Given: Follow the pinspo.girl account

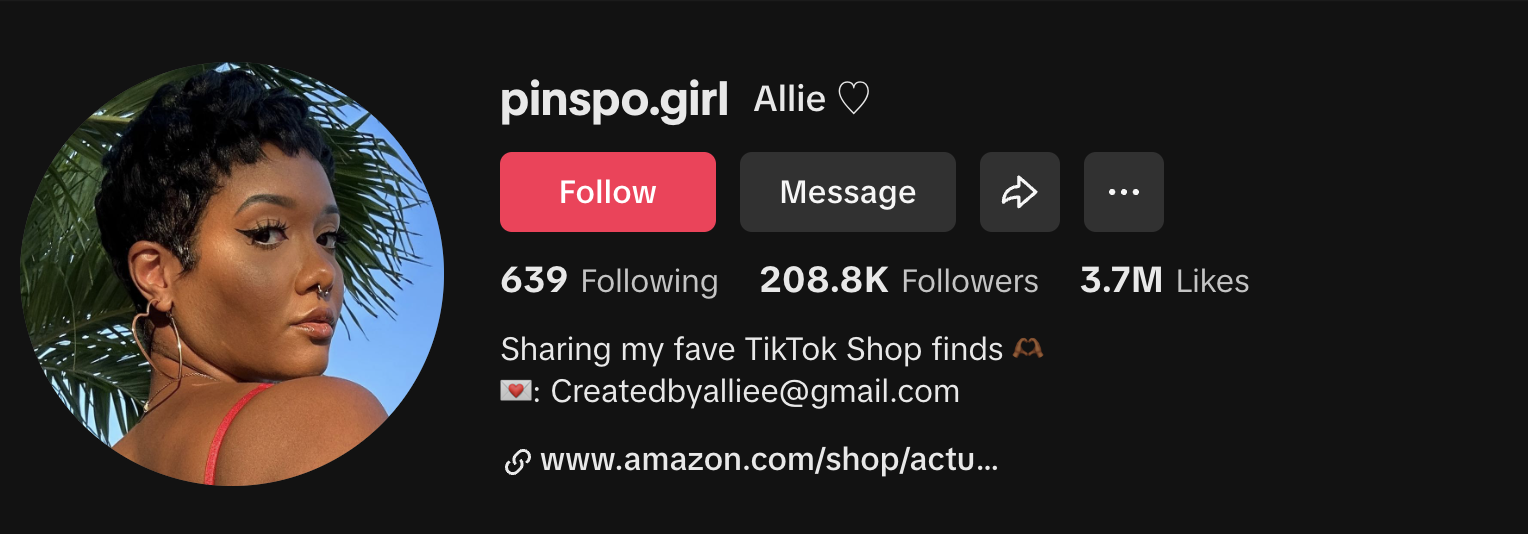Looking at the screenshot, I should point(608,192).
